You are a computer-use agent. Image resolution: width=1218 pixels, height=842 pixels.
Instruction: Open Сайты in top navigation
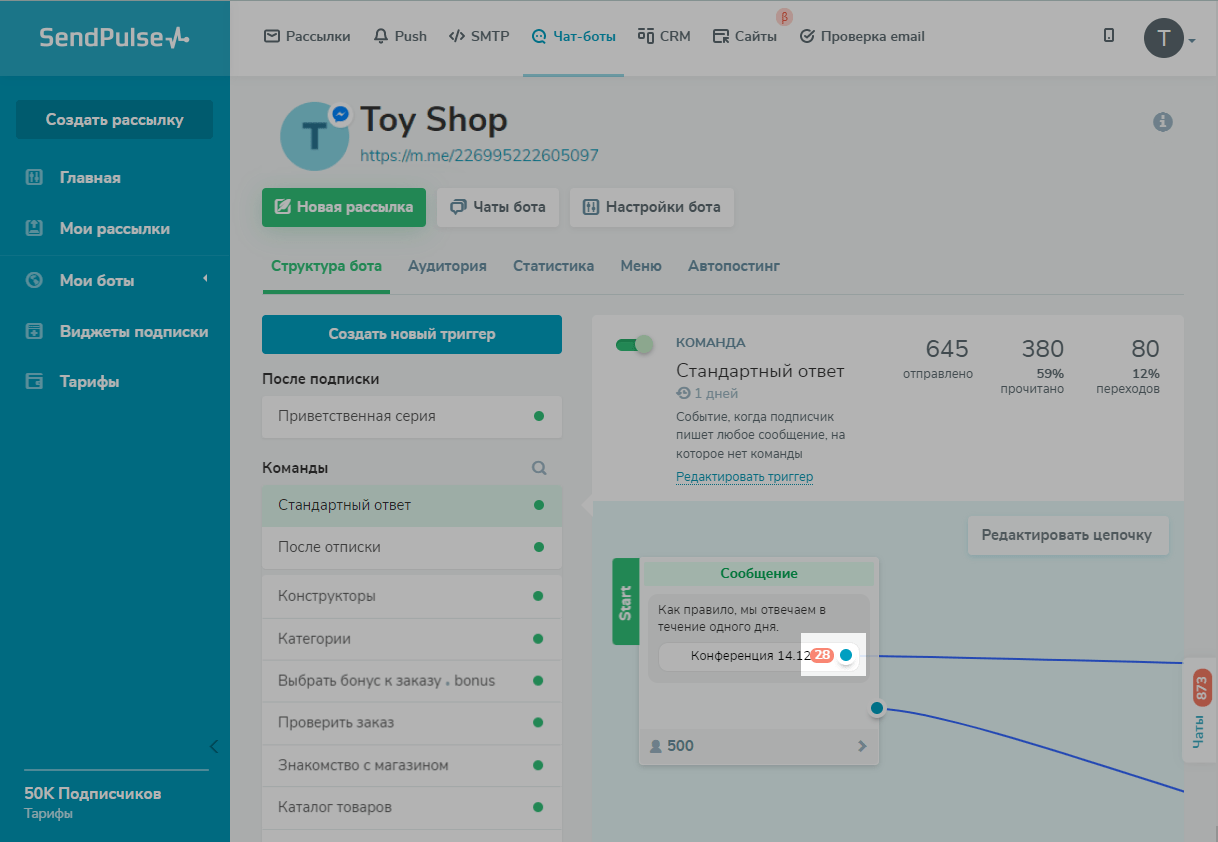click(x=744, y=36)
